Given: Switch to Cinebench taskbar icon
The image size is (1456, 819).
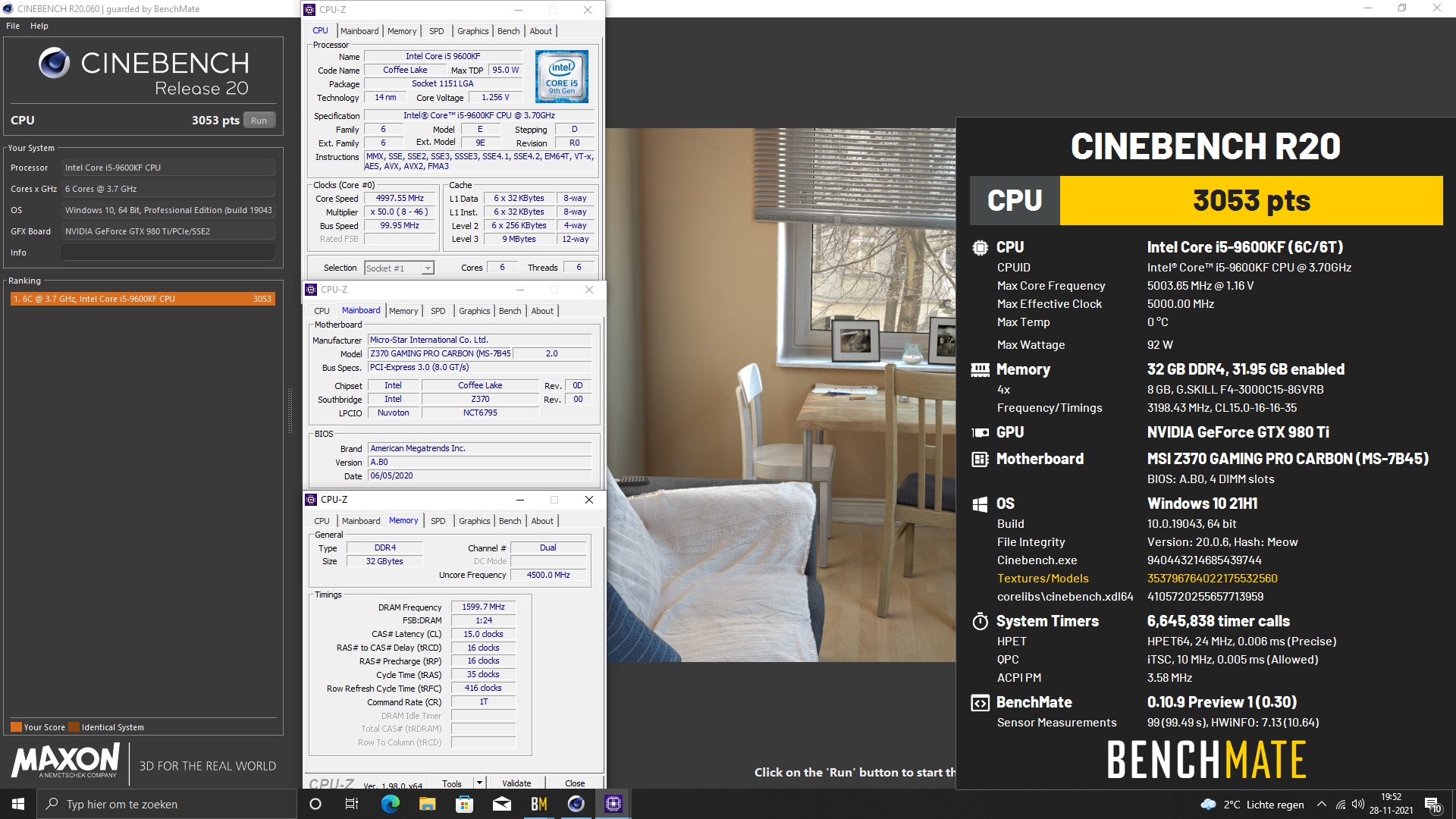Looking at the screenshot, I should coord(576,804).
